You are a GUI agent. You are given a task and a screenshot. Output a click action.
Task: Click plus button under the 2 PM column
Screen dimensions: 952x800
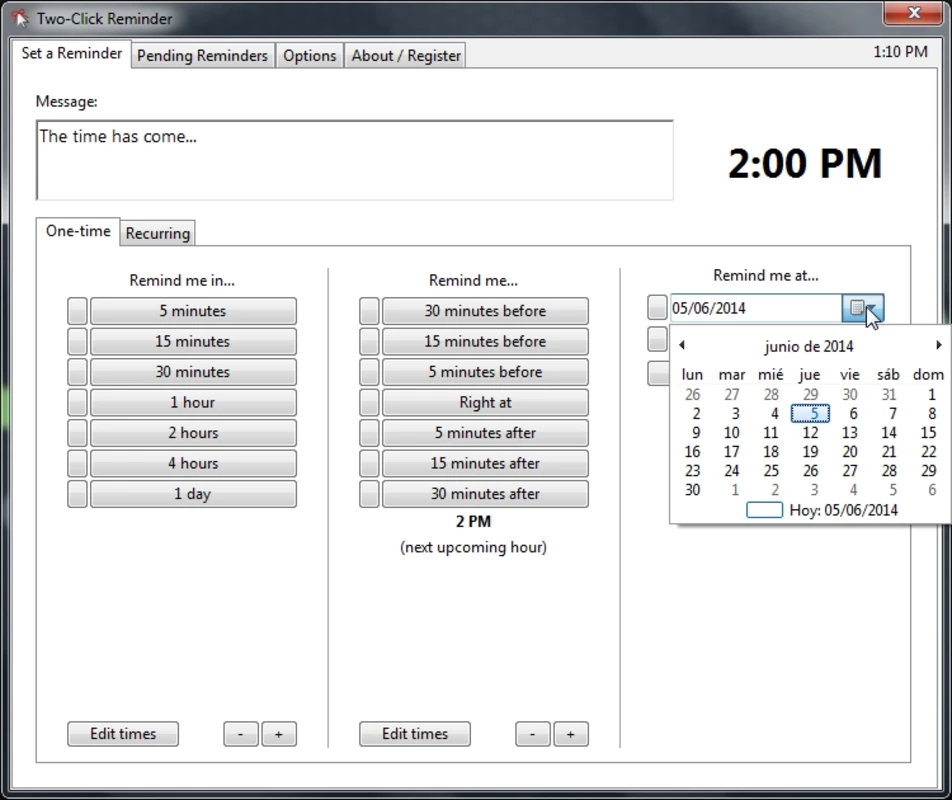pyautogui.click(x=571, y=734)
